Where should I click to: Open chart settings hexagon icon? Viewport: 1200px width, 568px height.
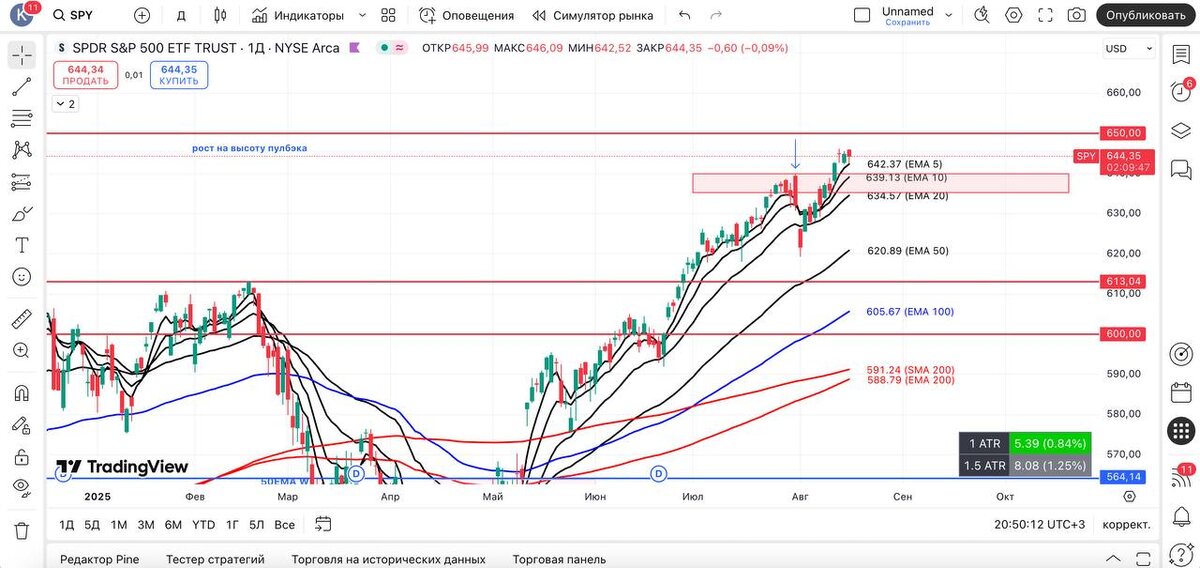[x=1014, y=15]
